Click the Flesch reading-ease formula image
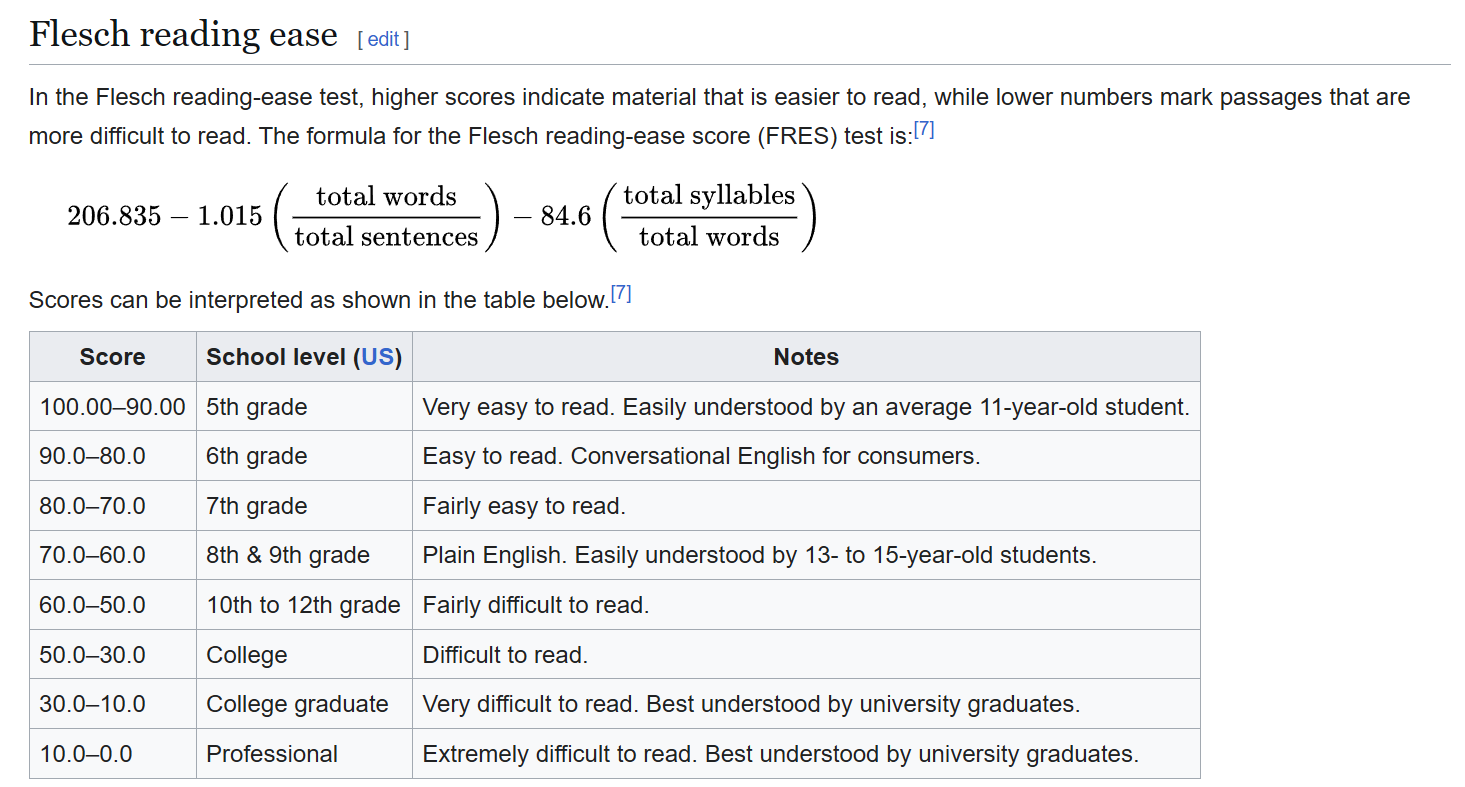The image size is (1465, 787). pyautogui.click(x=441, y=217)
